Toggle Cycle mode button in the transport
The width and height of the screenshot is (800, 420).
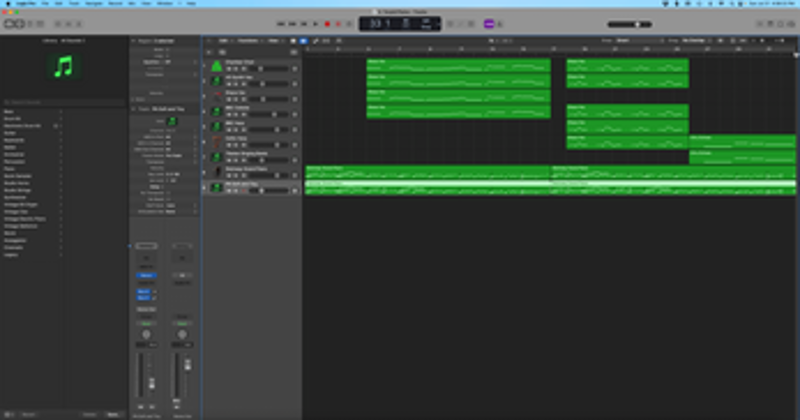point(349,24)
